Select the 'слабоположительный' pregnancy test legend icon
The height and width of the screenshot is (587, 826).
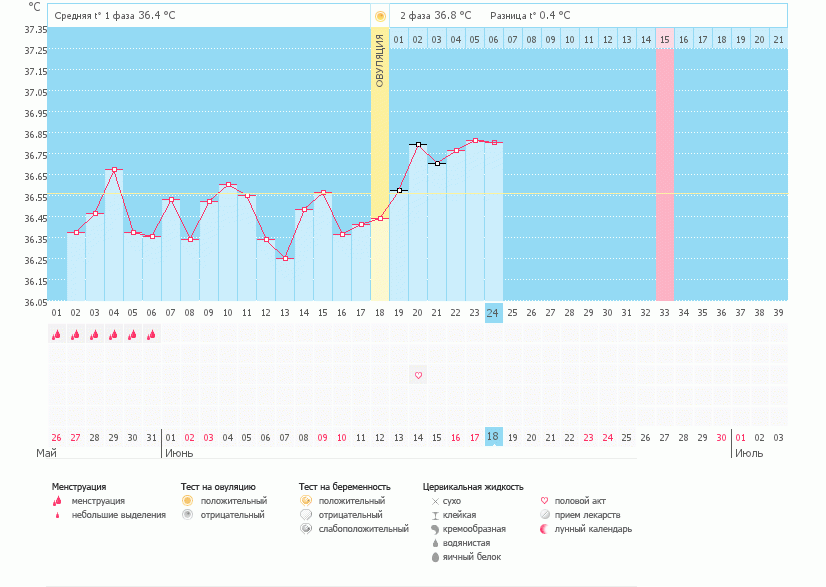[x=306, y=529]
